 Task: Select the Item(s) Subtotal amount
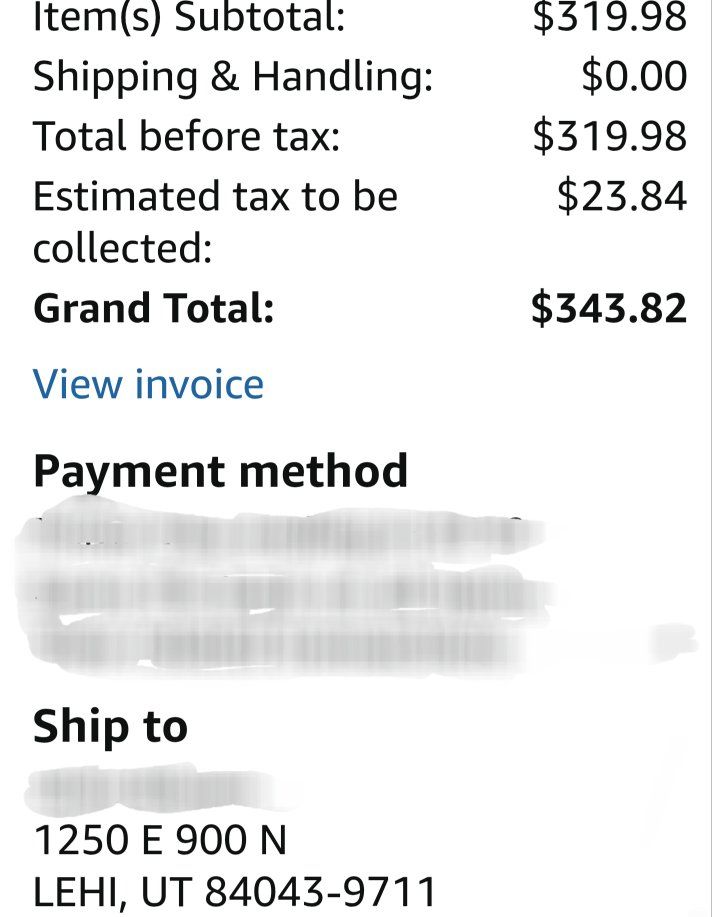(x=609, y=18)
